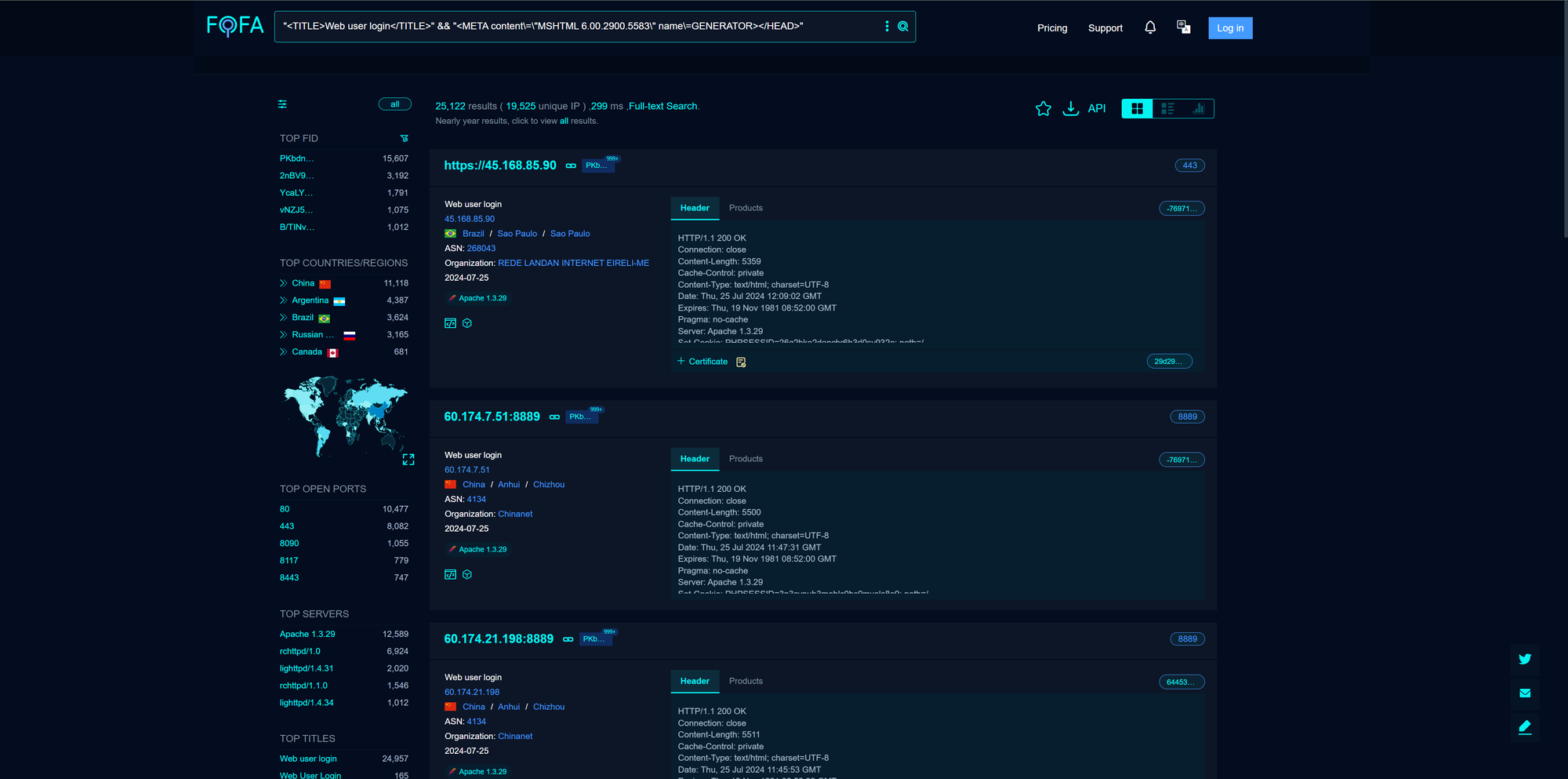Click the PKb FID badge of 60.174.7.51:8889

click(x=581, y=417)
